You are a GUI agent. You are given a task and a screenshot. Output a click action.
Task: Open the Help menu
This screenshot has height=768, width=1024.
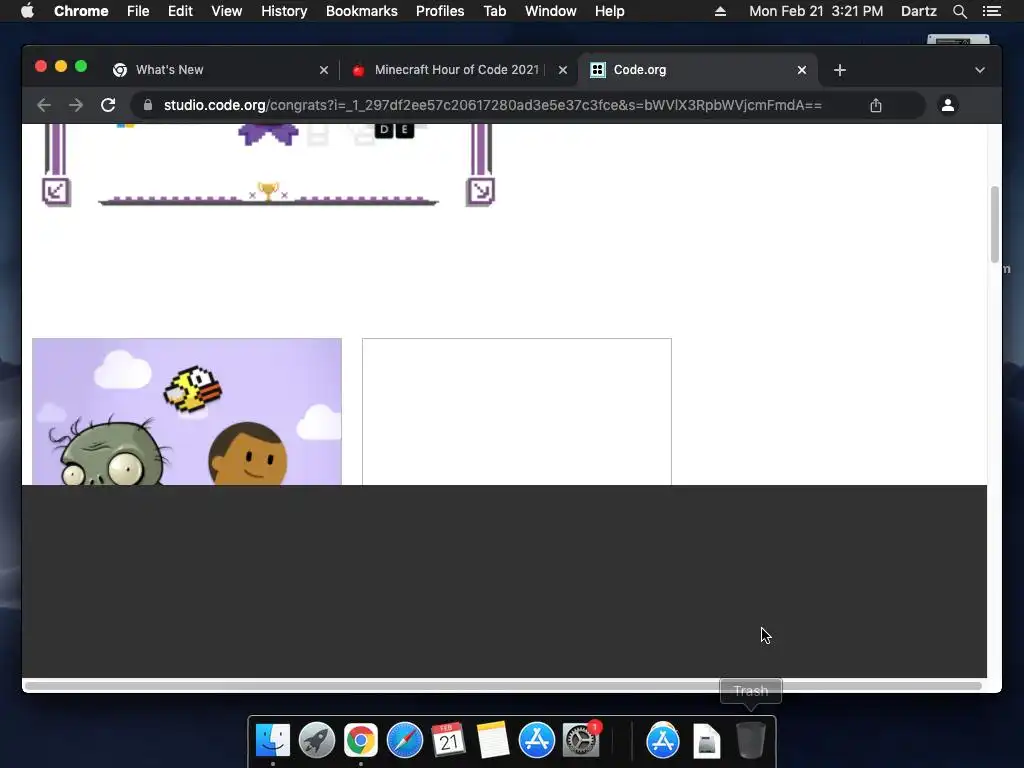click(609, 11)
